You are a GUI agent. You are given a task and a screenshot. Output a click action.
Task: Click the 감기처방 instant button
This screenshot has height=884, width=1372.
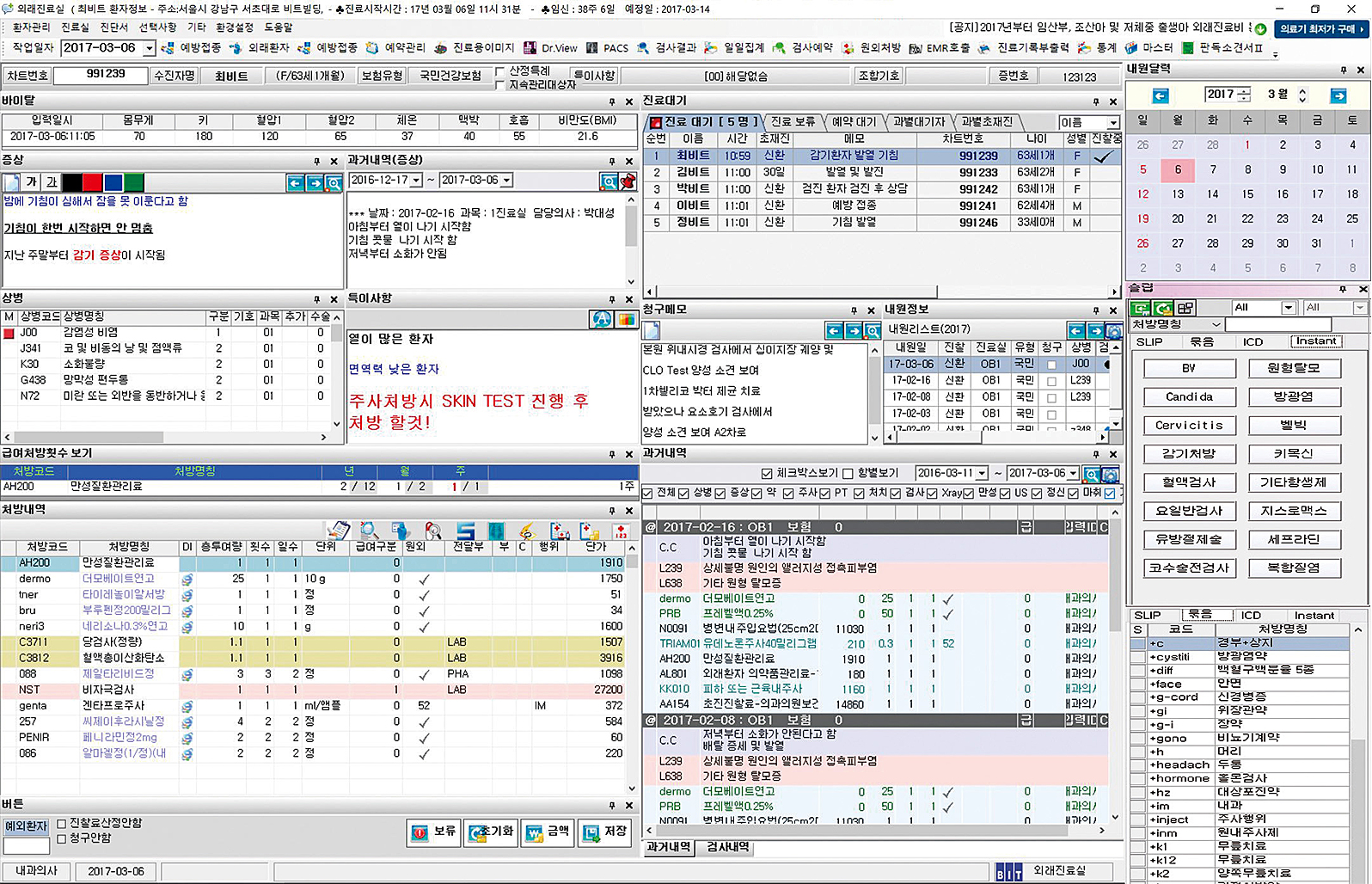(x=1188, y=453)
